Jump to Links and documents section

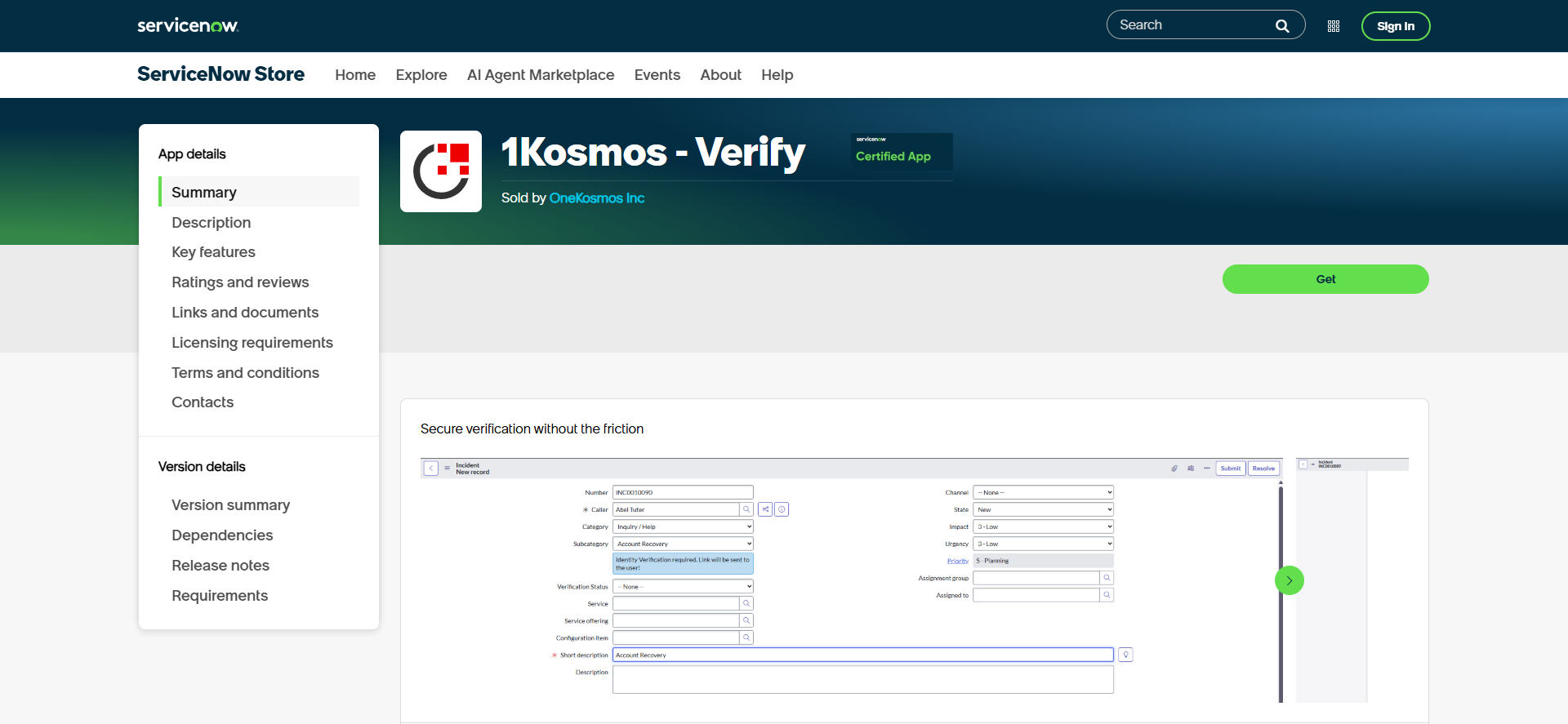[245, 313]
